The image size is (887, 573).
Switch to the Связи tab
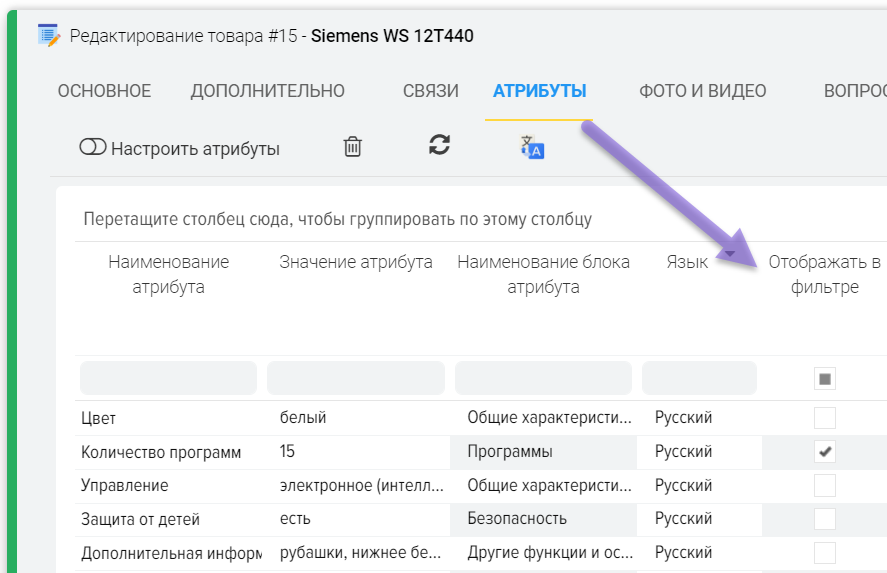[x=430, y=91]
